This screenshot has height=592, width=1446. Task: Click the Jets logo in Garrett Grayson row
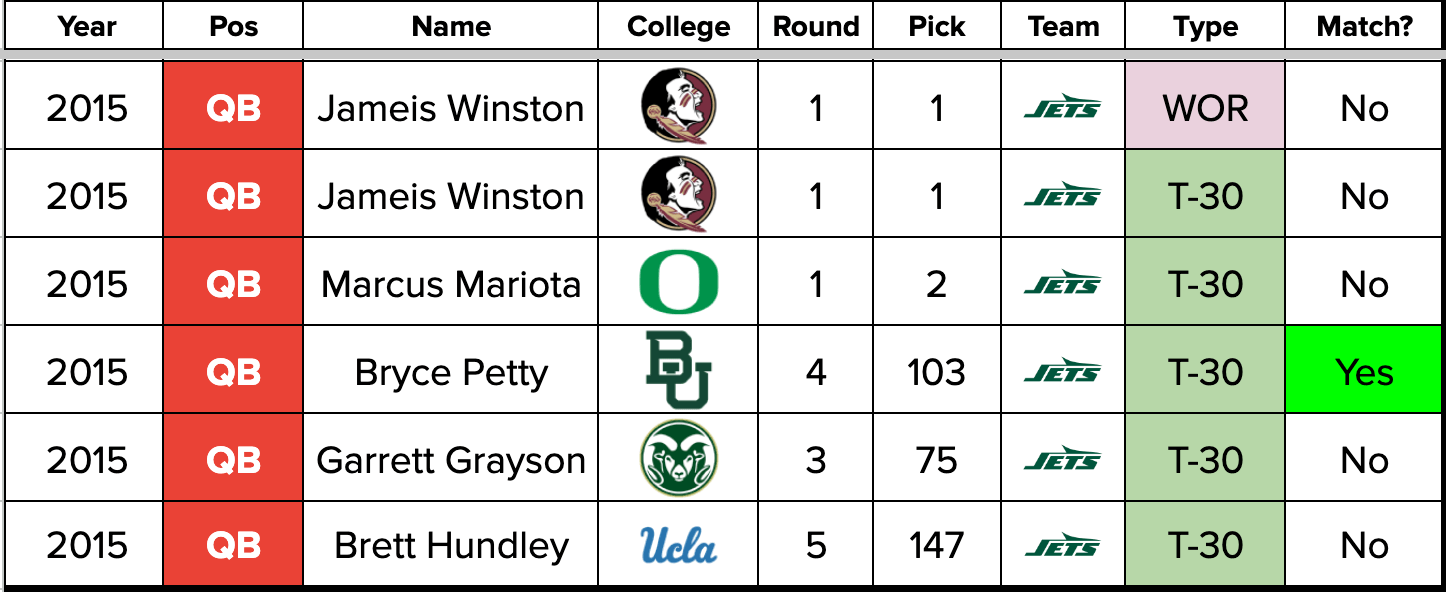point(1062,460)
